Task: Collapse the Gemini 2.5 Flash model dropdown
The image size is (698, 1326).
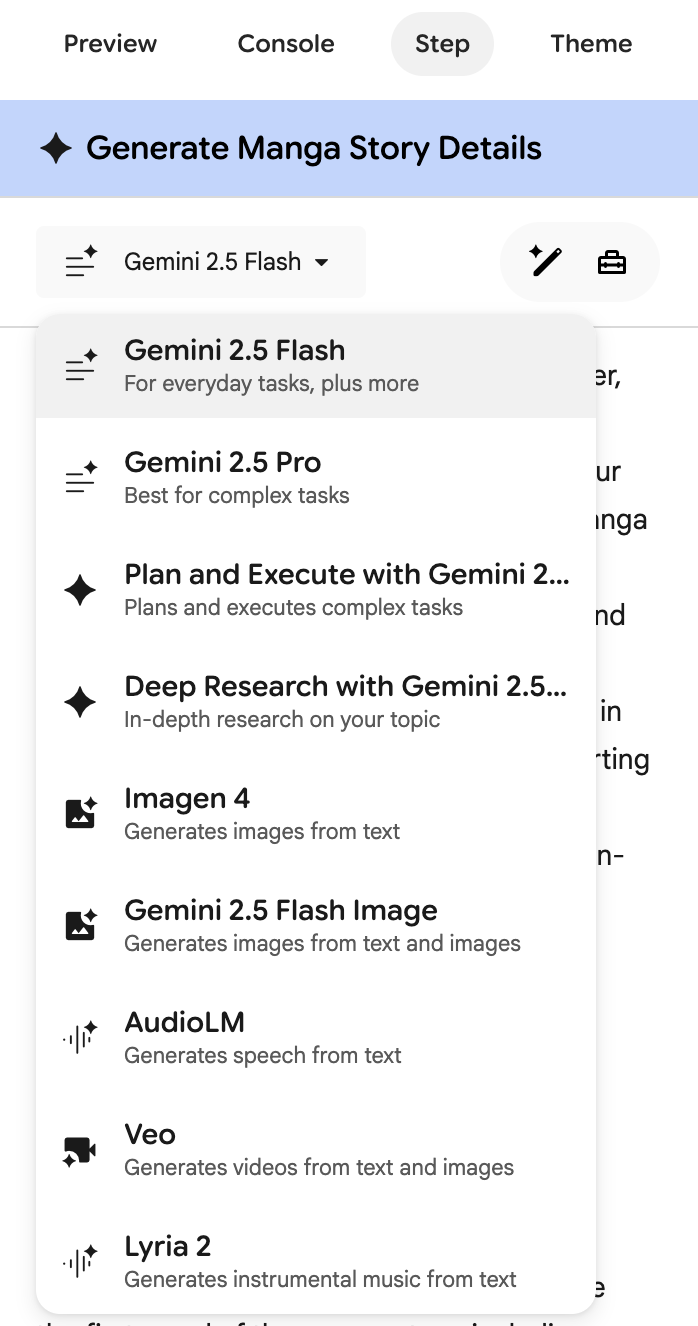Action: (201, 262)
